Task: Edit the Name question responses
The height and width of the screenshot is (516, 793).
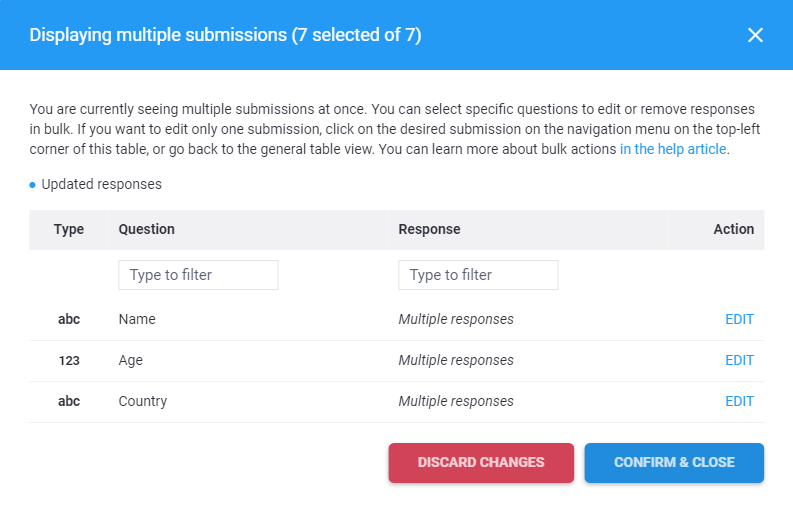Action: [x=739, y=320]
